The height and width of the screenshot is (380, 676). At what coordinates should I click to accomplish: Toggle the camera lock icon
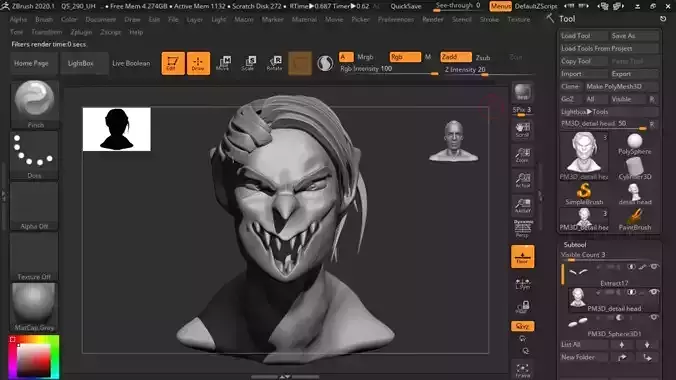(x=523, y=307)
